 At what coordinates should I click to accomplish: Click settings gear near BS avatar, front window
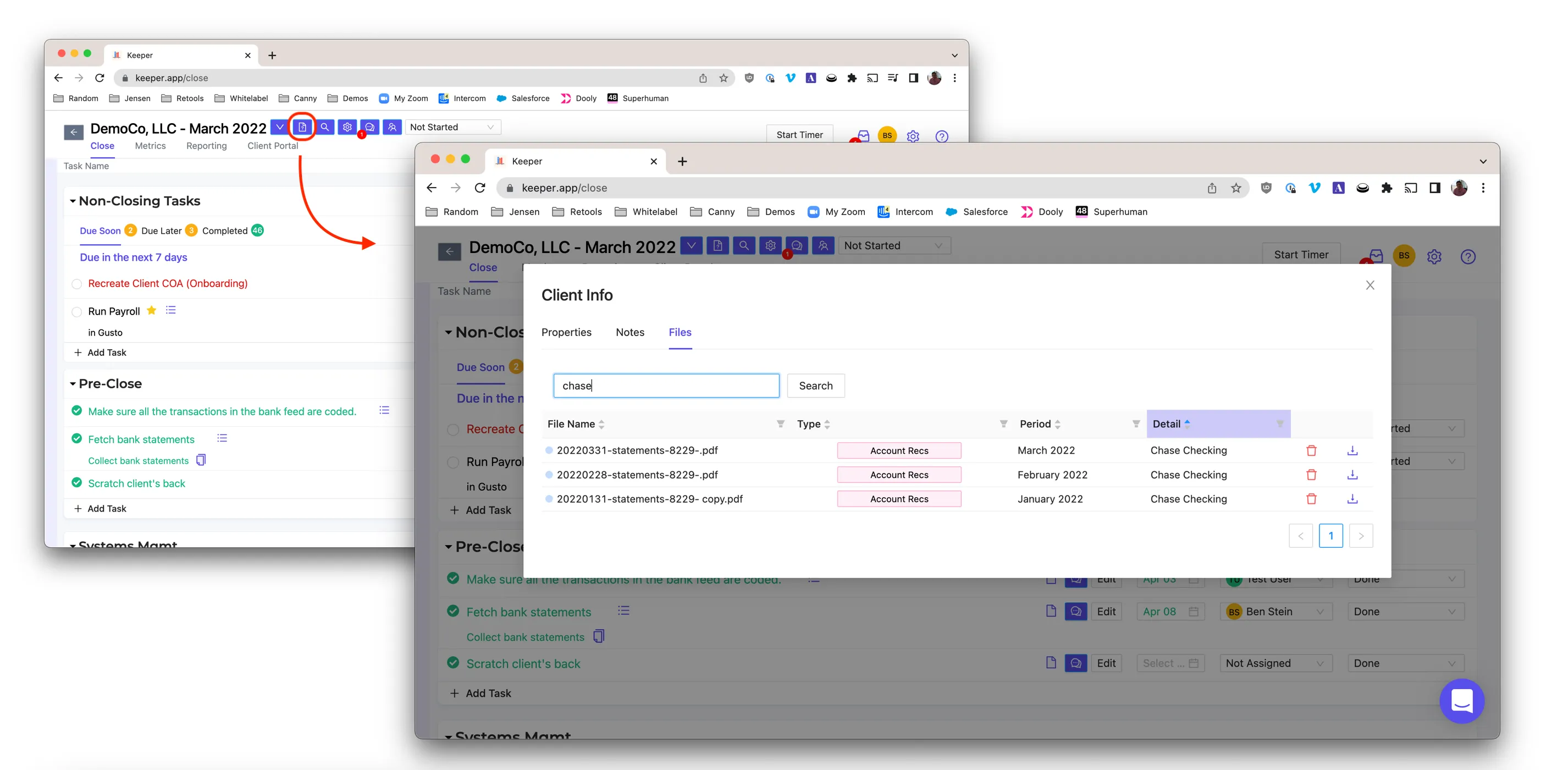pyautogui.click(x=1434, y=256)
